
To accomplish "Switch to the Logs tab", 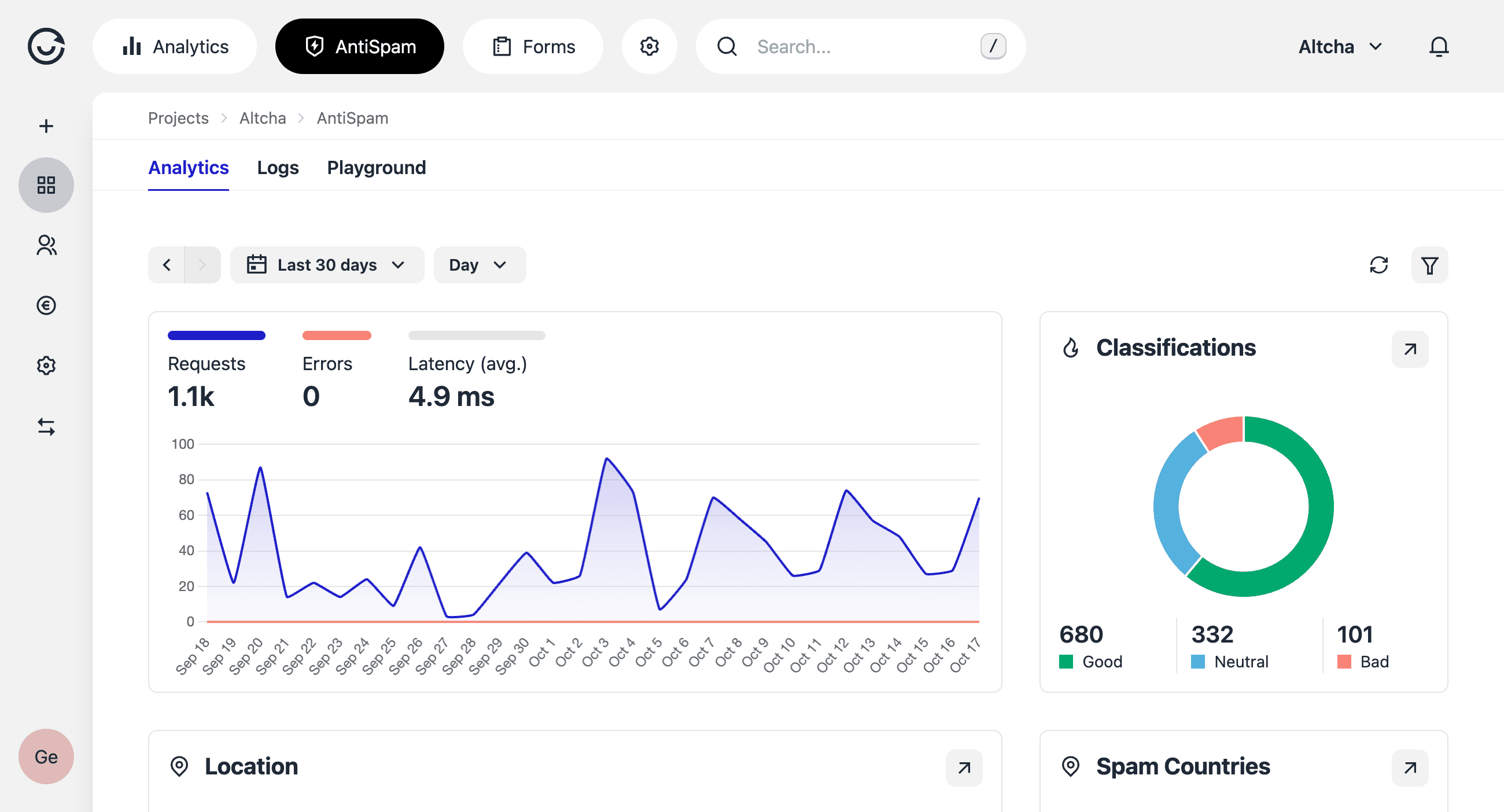I will 278,168.
